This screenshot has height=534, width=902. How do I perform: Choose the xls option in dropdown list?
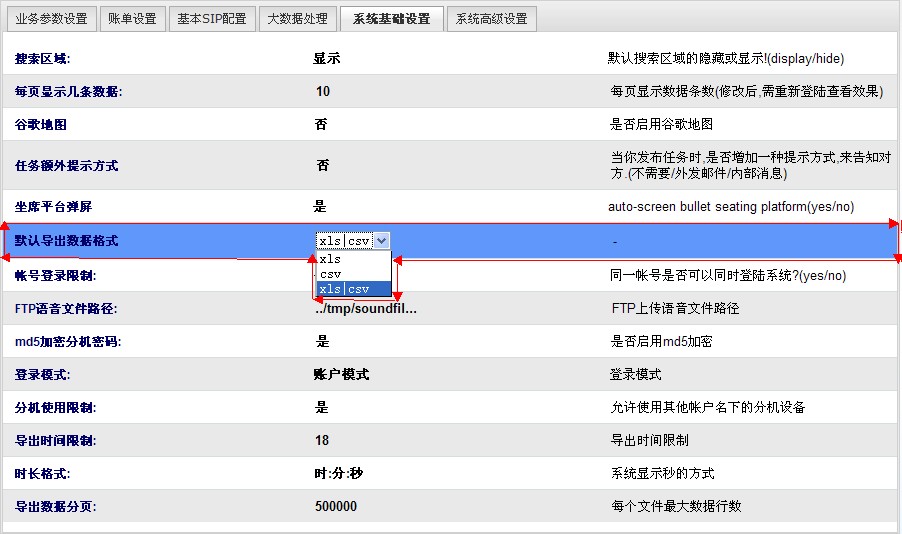pyautogui.click(x=330, y=259)
